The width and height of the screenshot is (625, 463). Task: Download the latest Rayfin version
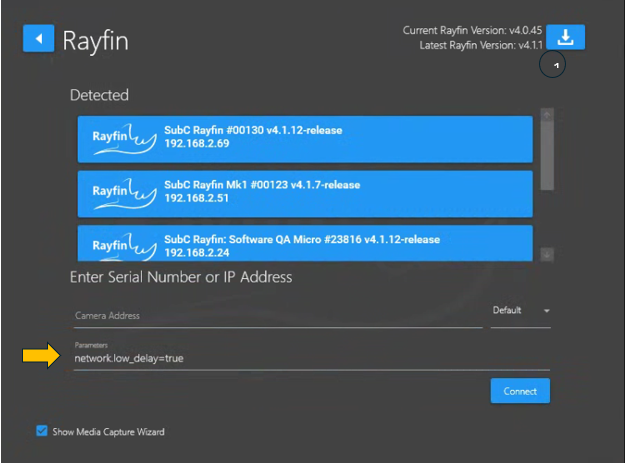coord(565,37)
